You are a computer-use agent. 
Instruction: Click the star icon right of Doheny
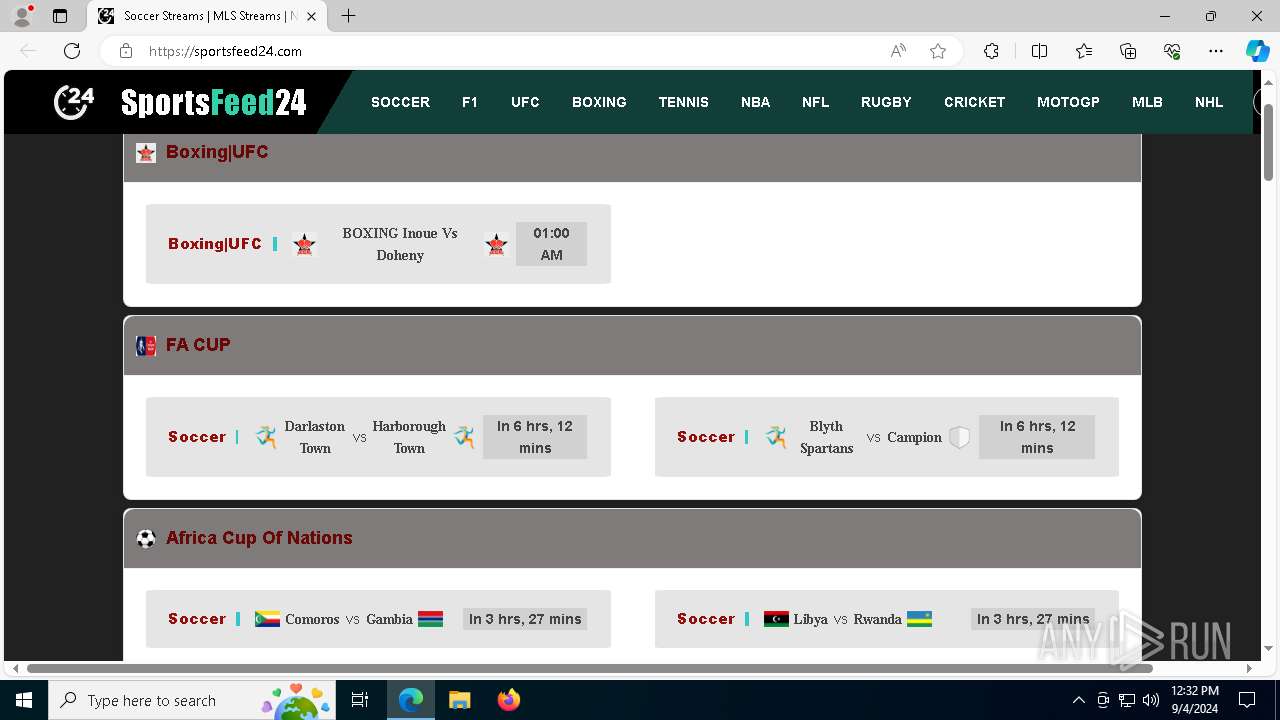[x=496, y=244]
